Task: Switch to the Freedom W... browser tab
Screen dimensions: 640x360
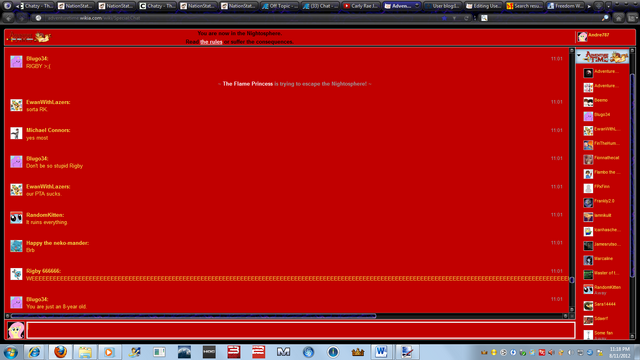Action: pyautogui.click(x=565, y=6)
